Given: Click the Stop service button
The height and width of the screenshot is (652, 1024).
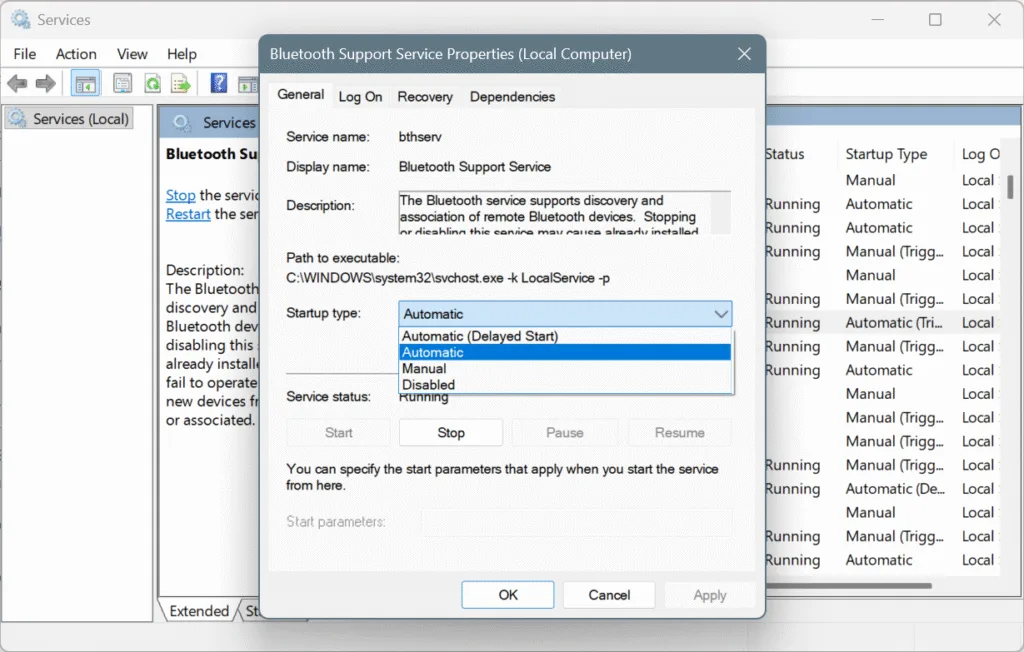Looking at the screenshot, I should [x=451, y=432].
